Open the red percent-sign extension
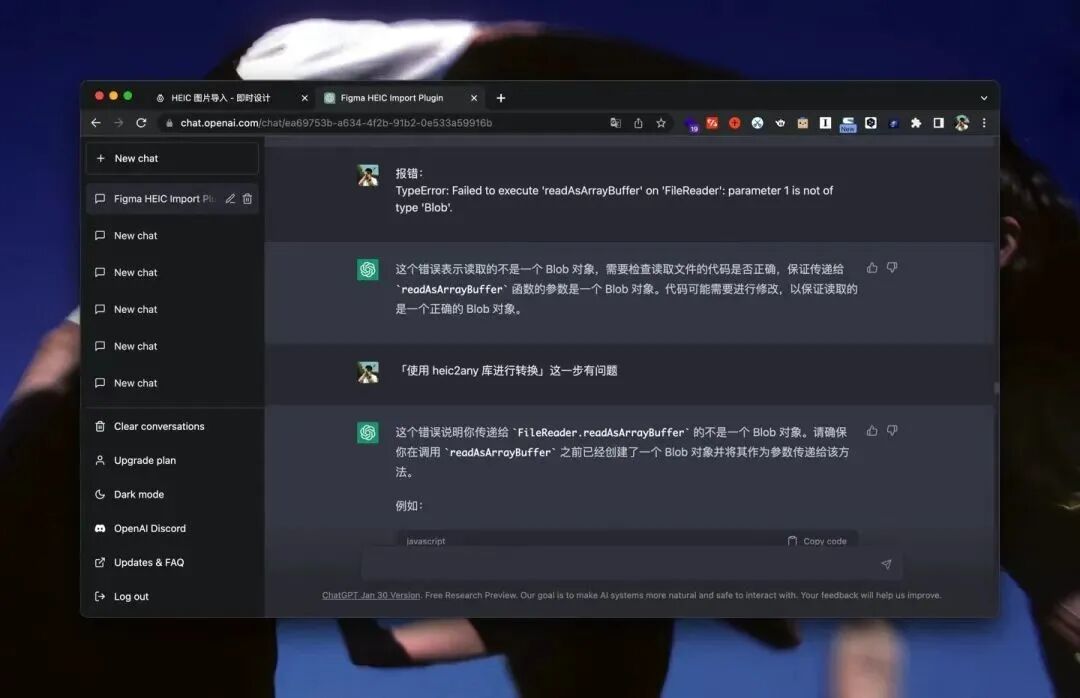 pyautogui.click(x=712, y=123)
